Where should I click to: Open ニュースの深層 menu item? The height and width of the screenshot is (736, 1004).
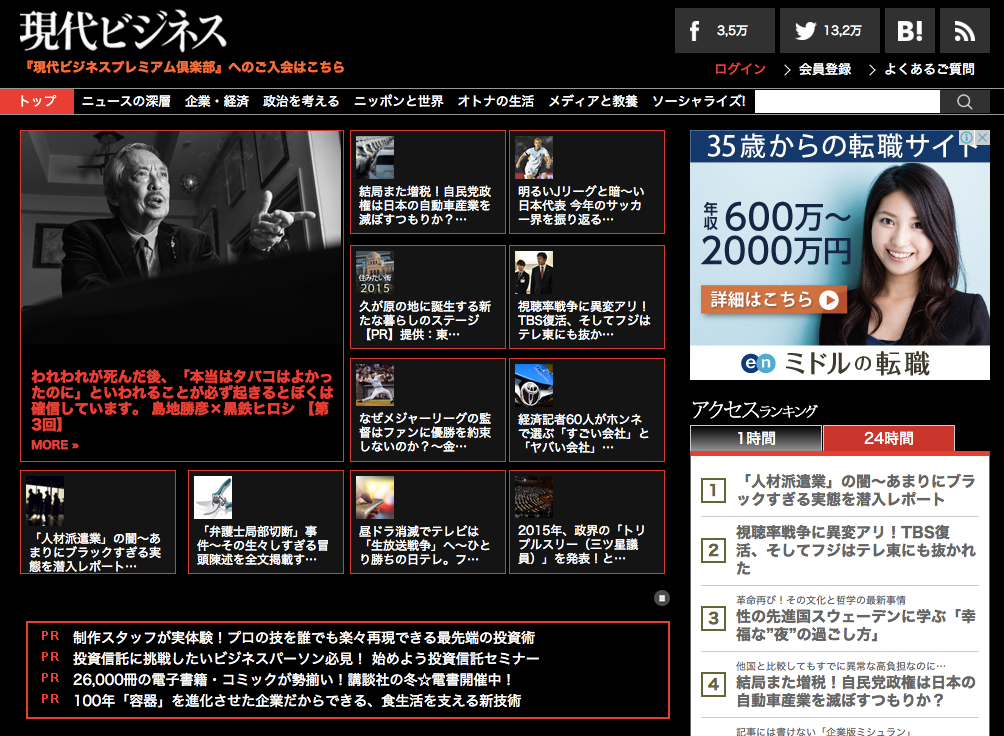[126, 101]
